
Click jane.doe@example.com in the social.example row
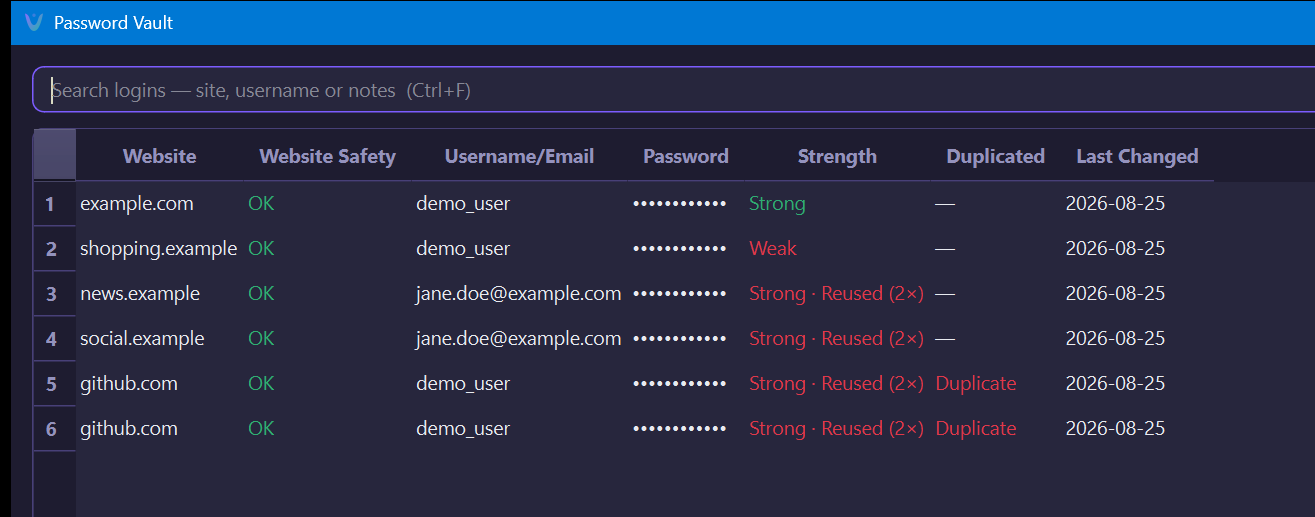click(x=519, y=339)
